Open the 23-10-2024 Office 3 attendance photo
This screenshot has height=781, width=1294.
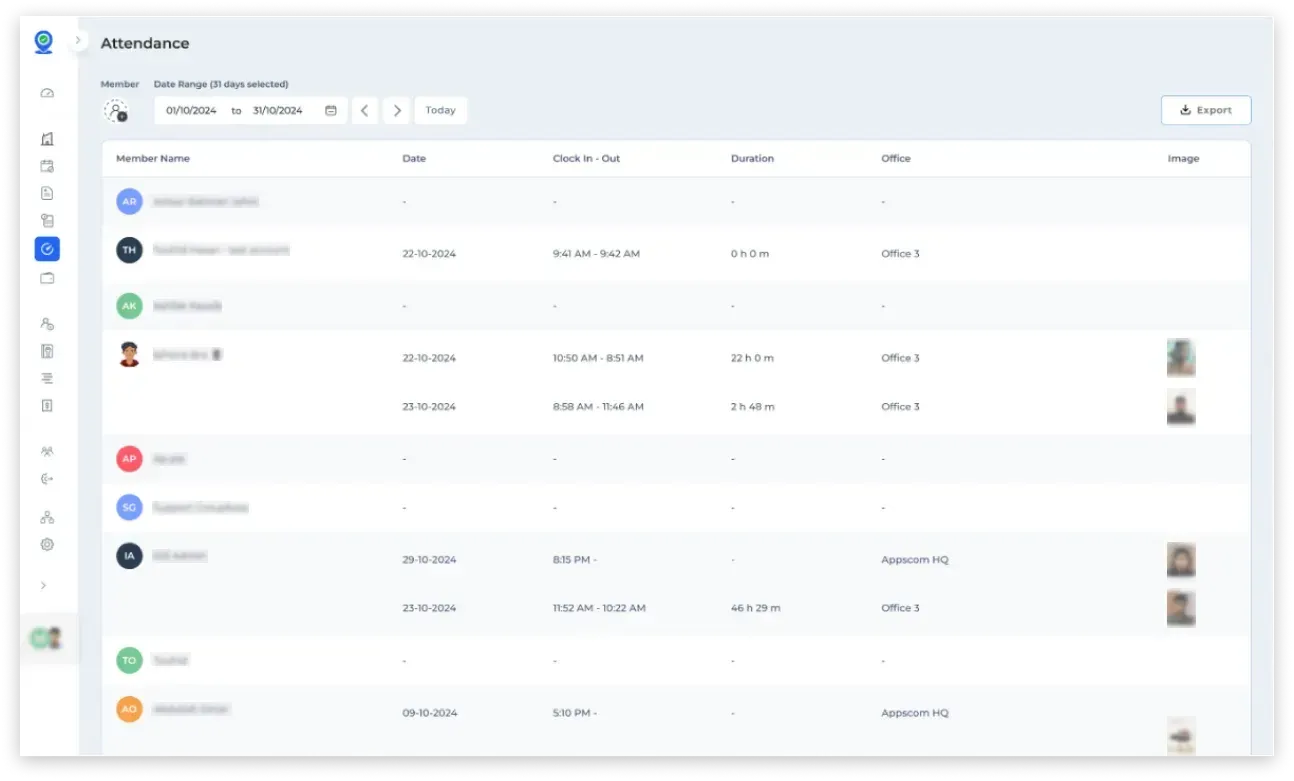pyautogui.click(x=1181, y=407)
